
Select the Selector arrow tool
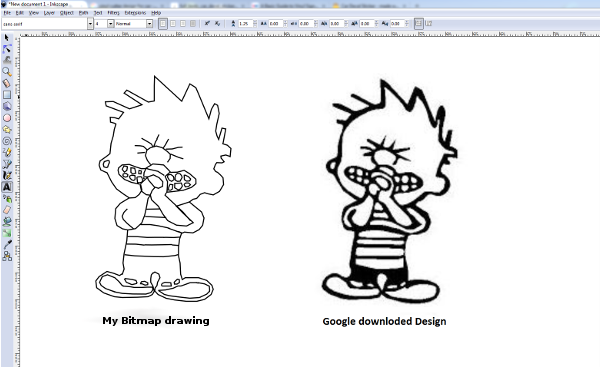7,38
